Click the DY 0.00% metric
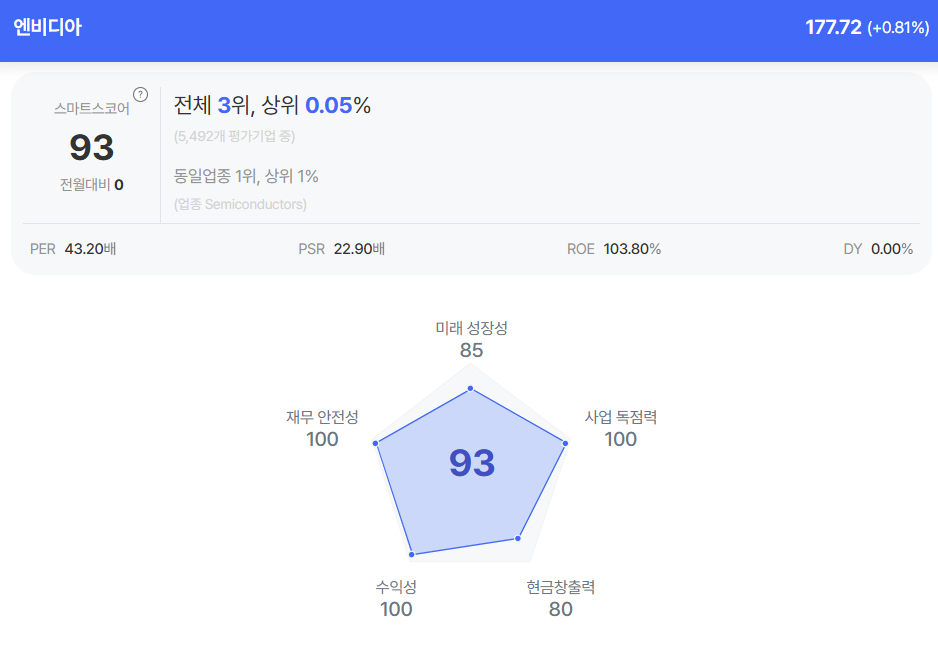This screenshot has height=646, width=938. tap(877, 249)
